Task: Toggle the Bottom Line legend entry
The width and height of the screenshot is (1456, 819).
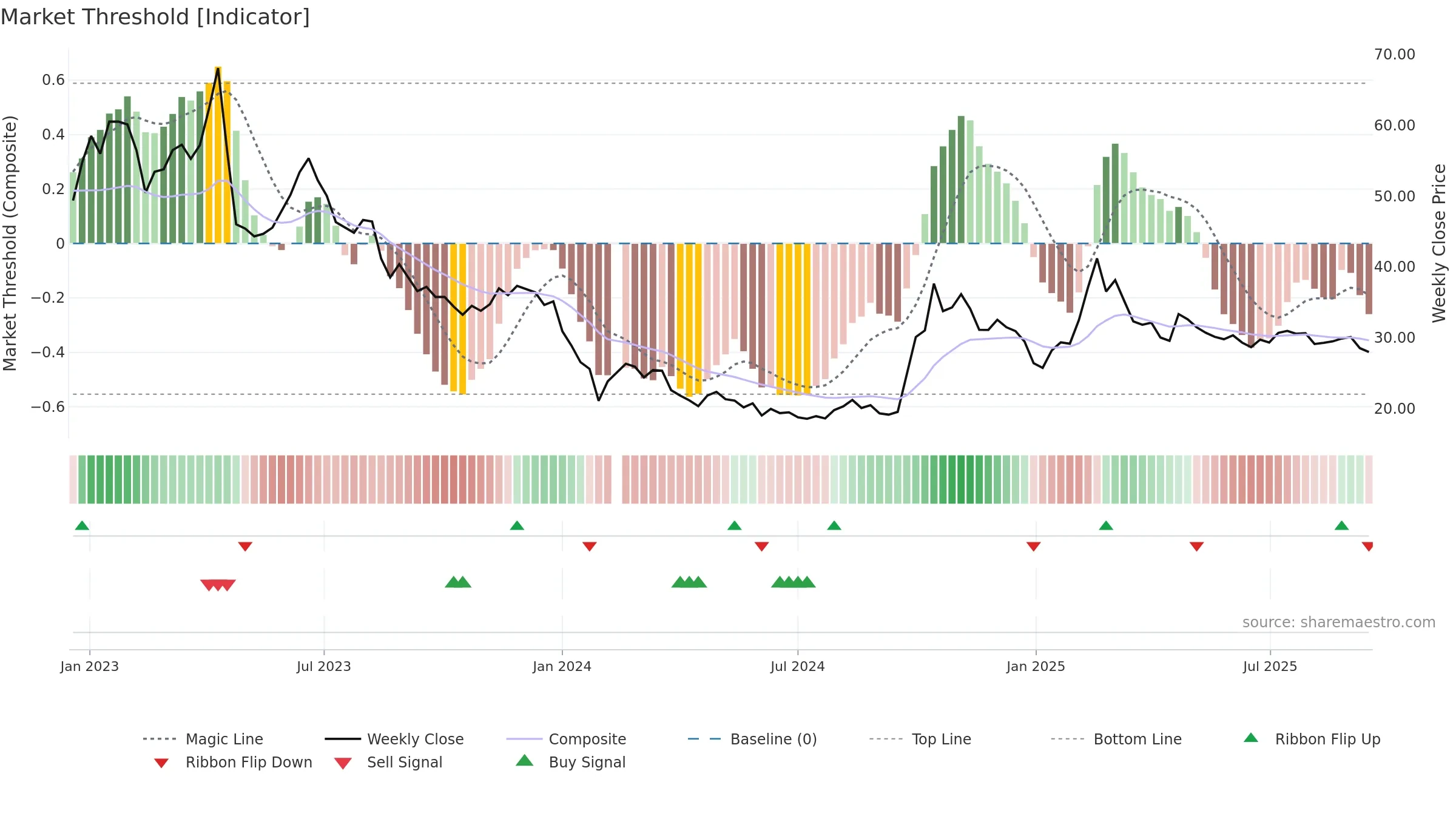Action: point(1116,739)
